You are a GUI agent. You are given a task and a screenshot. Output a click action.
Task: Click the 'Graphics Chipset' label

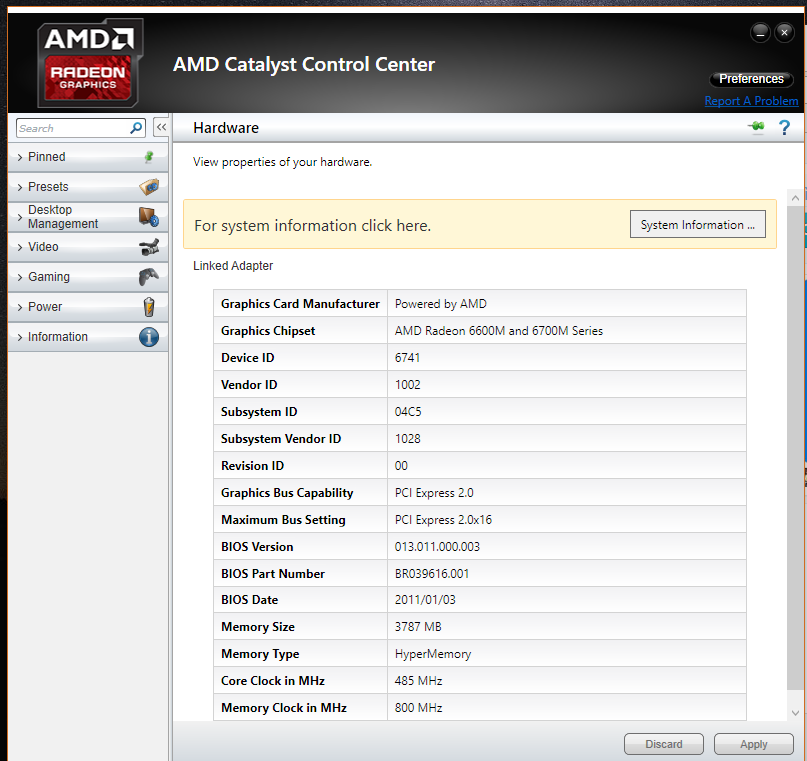coord(268,331)
